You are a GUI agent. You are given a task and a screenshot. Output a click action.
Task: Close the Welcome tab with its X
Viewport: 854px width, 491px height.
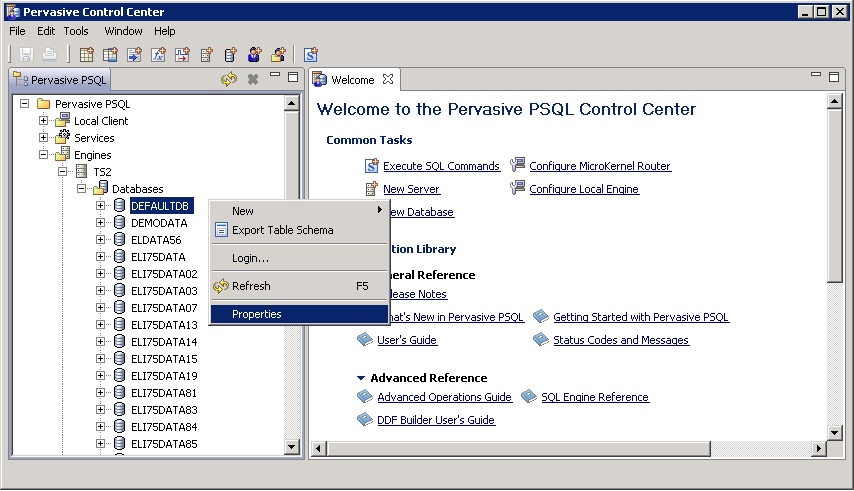pos(388,79)
